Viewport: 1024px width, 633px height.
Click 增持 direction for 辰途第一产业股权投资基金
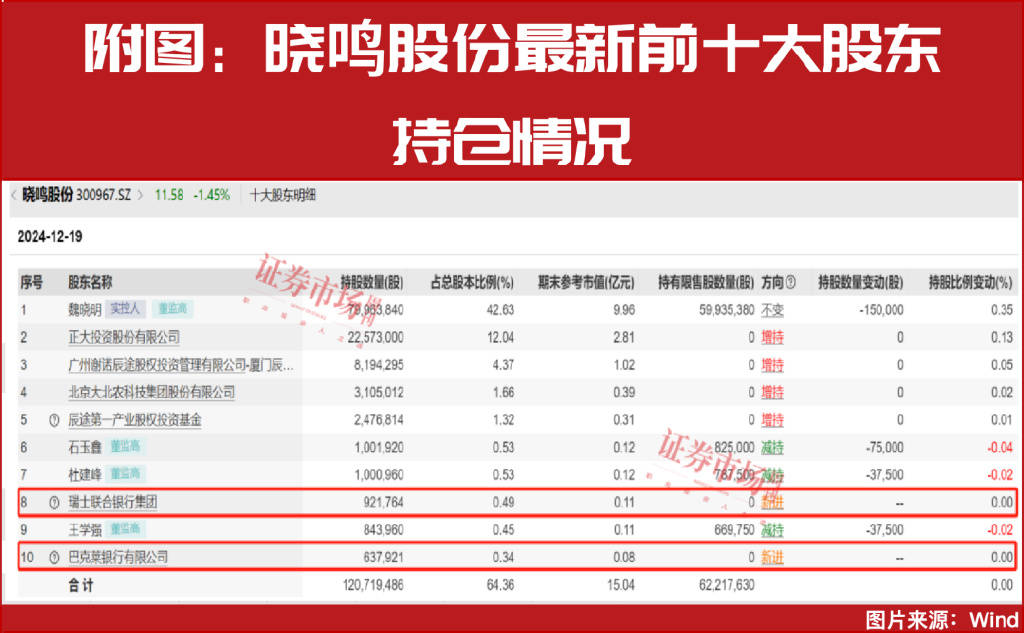coord(772,420)
